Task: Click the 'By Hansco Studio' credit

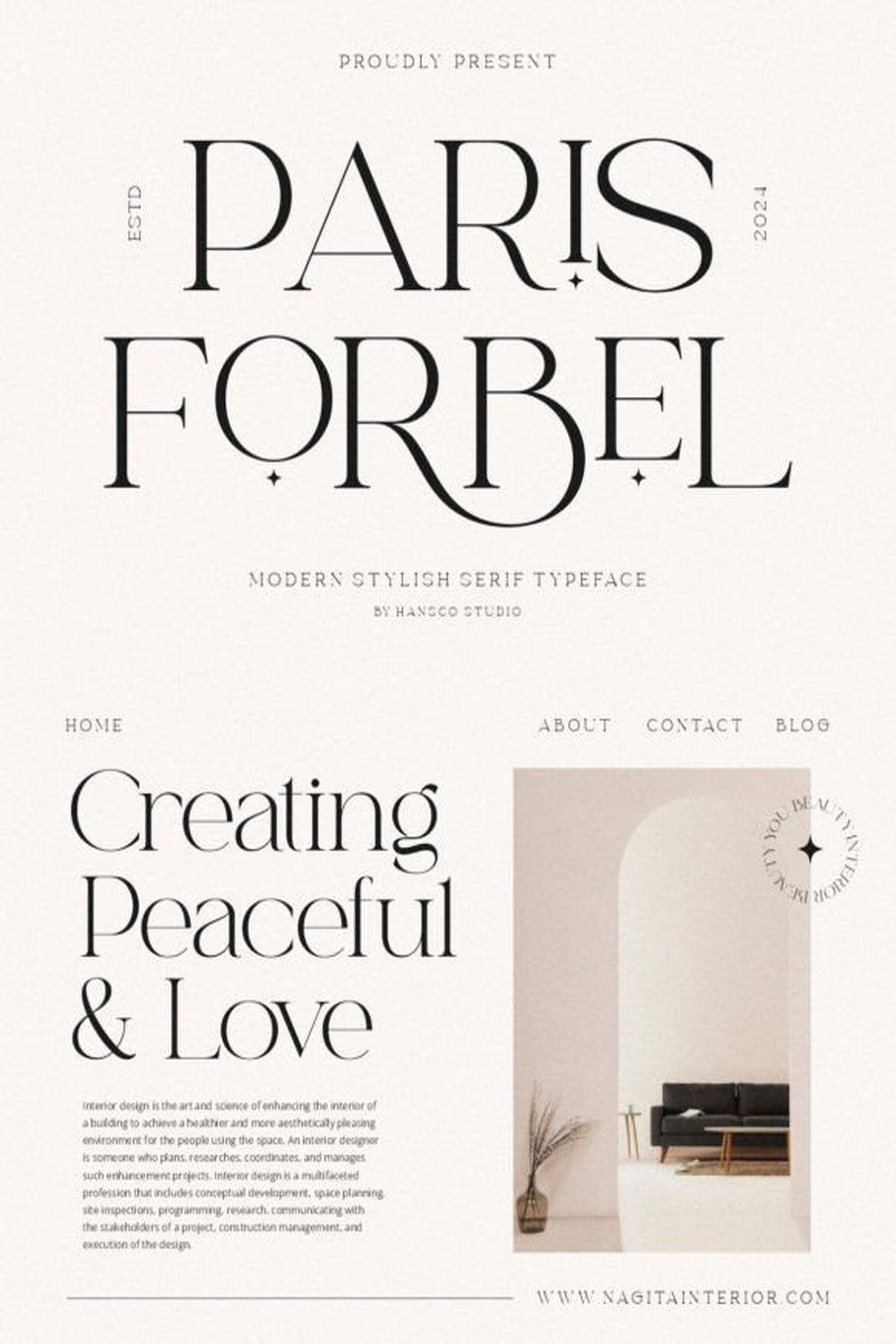Action: 448,612
